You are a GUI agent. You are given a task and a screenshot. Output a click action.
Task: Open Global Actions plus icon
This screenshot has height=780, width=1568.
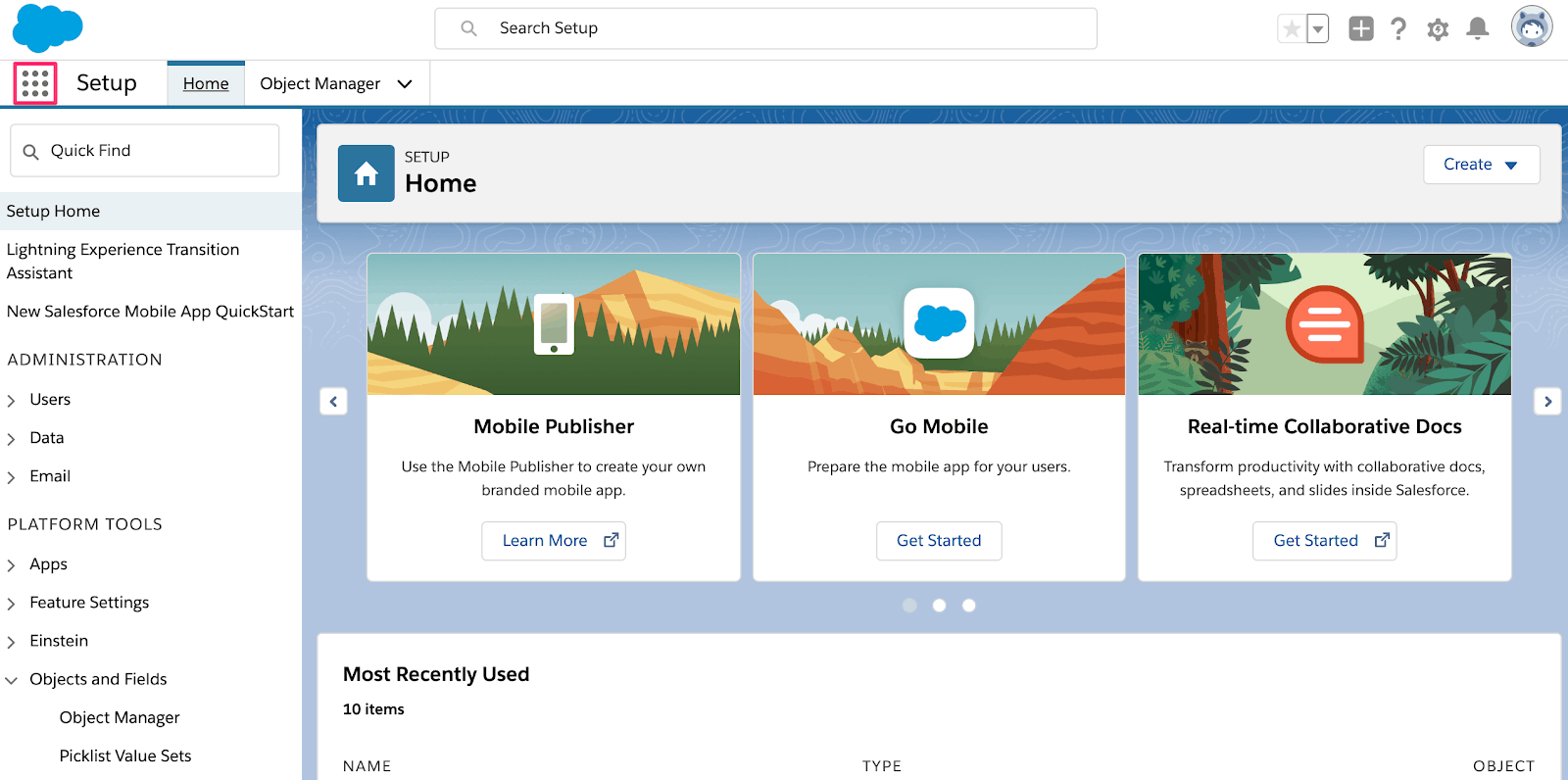1361,28
